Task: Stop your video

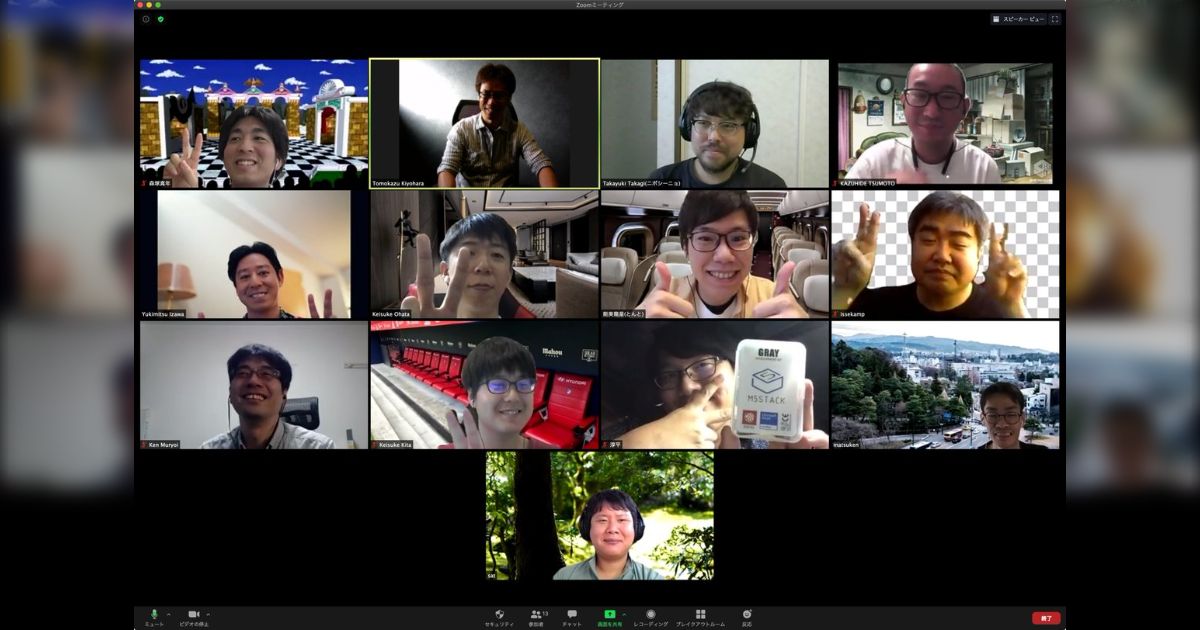Action: pyautogui.click(x=192, y=615)
